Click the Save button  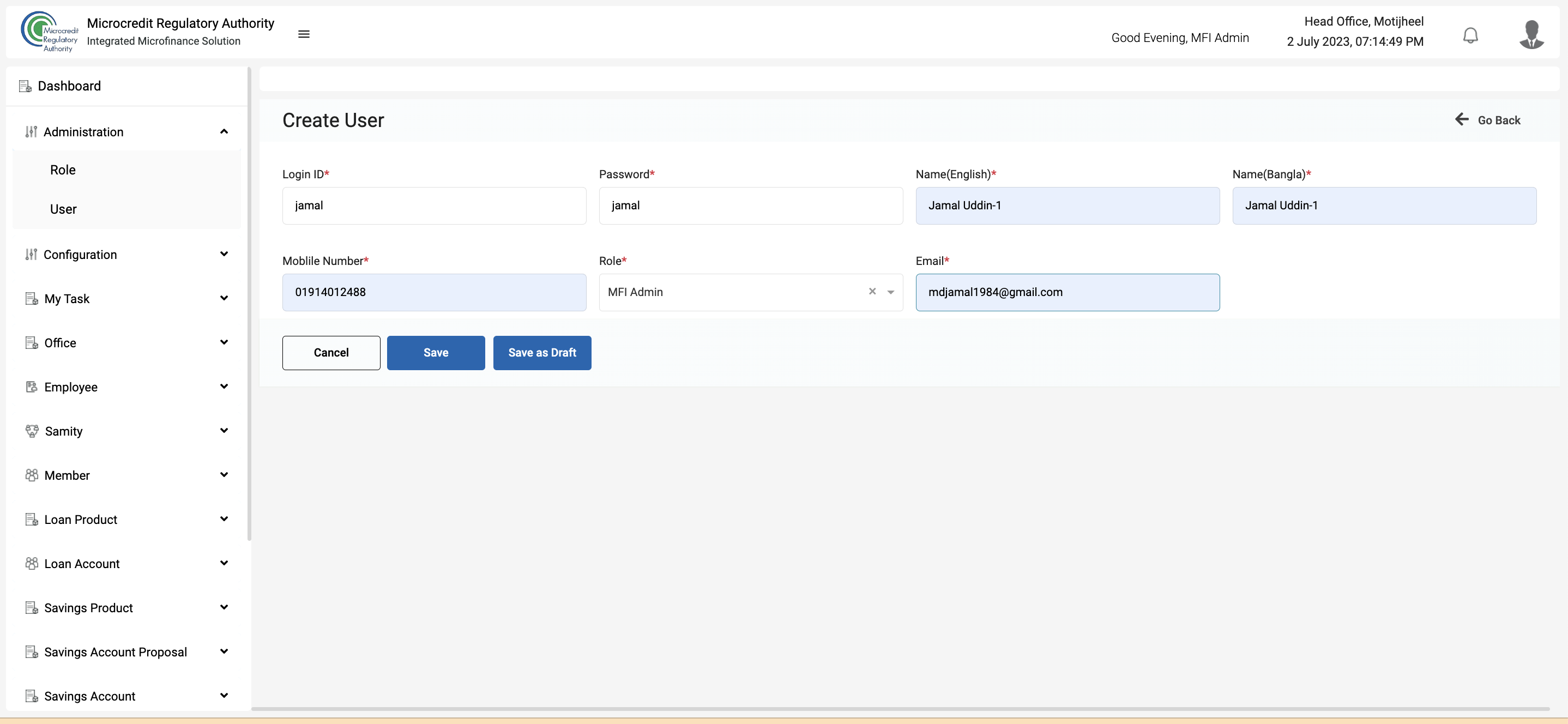(436, 353)
